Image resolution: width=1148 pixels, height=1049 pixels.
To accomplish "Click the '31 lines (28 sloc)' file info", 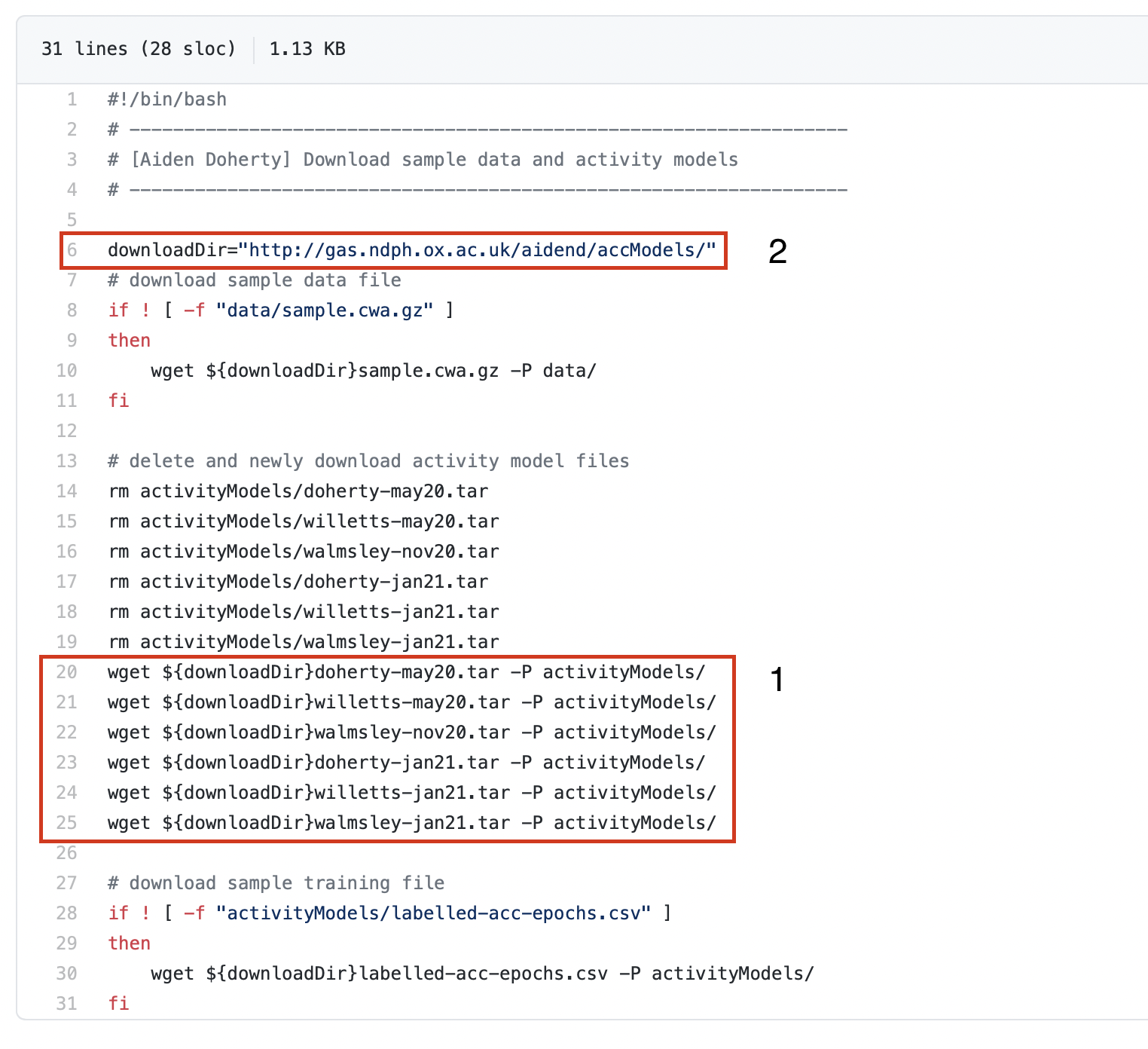I will coord(139,49).
